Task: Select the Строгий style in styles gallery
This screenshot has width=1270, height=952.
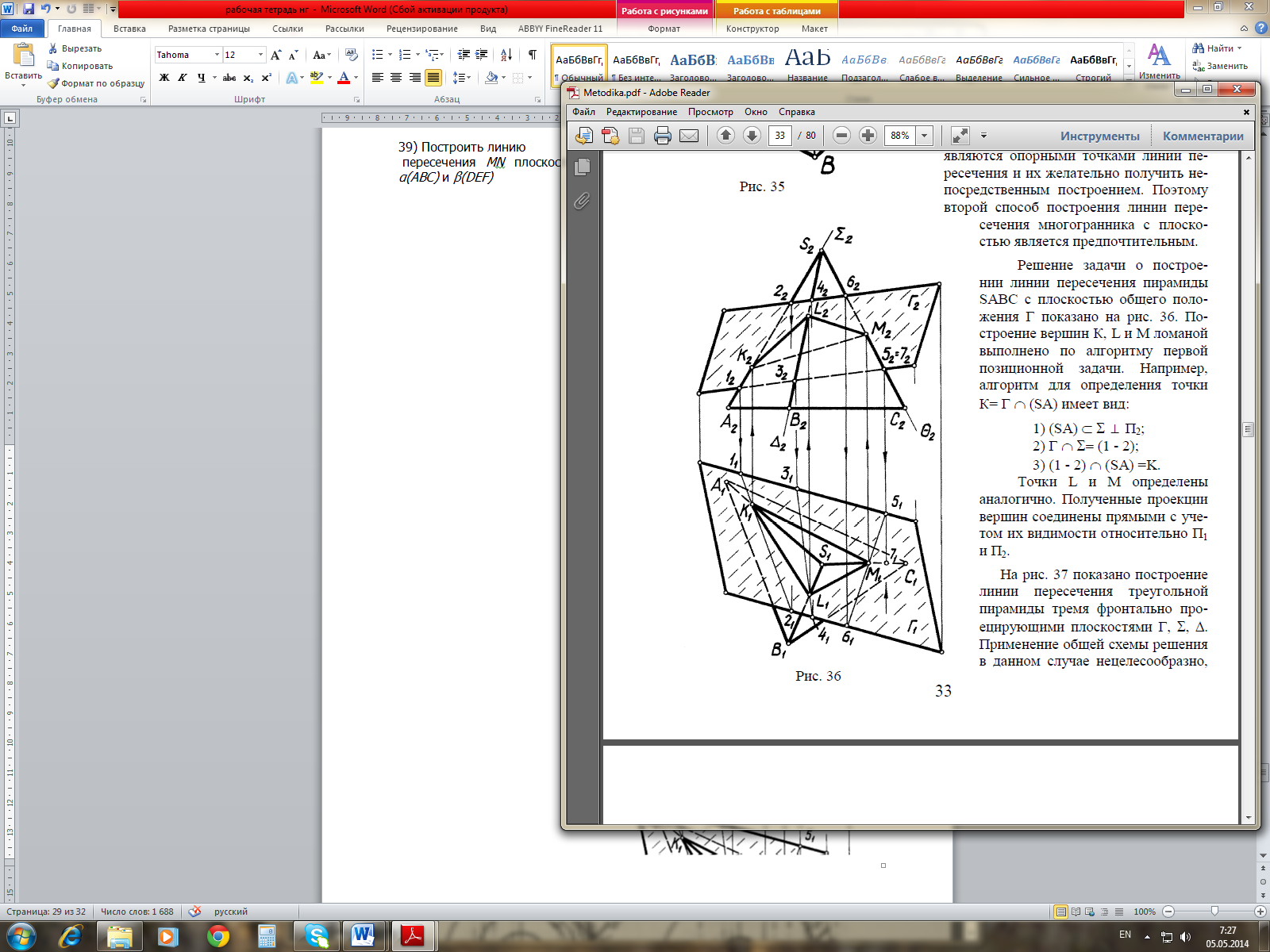Action: [1093, 65]
